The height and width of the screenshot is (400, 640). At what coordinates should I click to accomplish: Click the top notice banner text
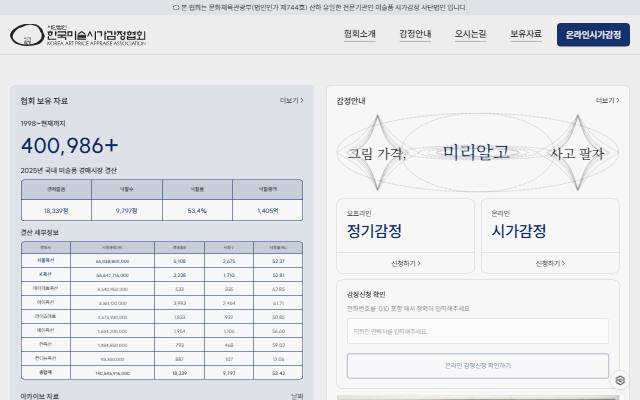tap(320, 7)
